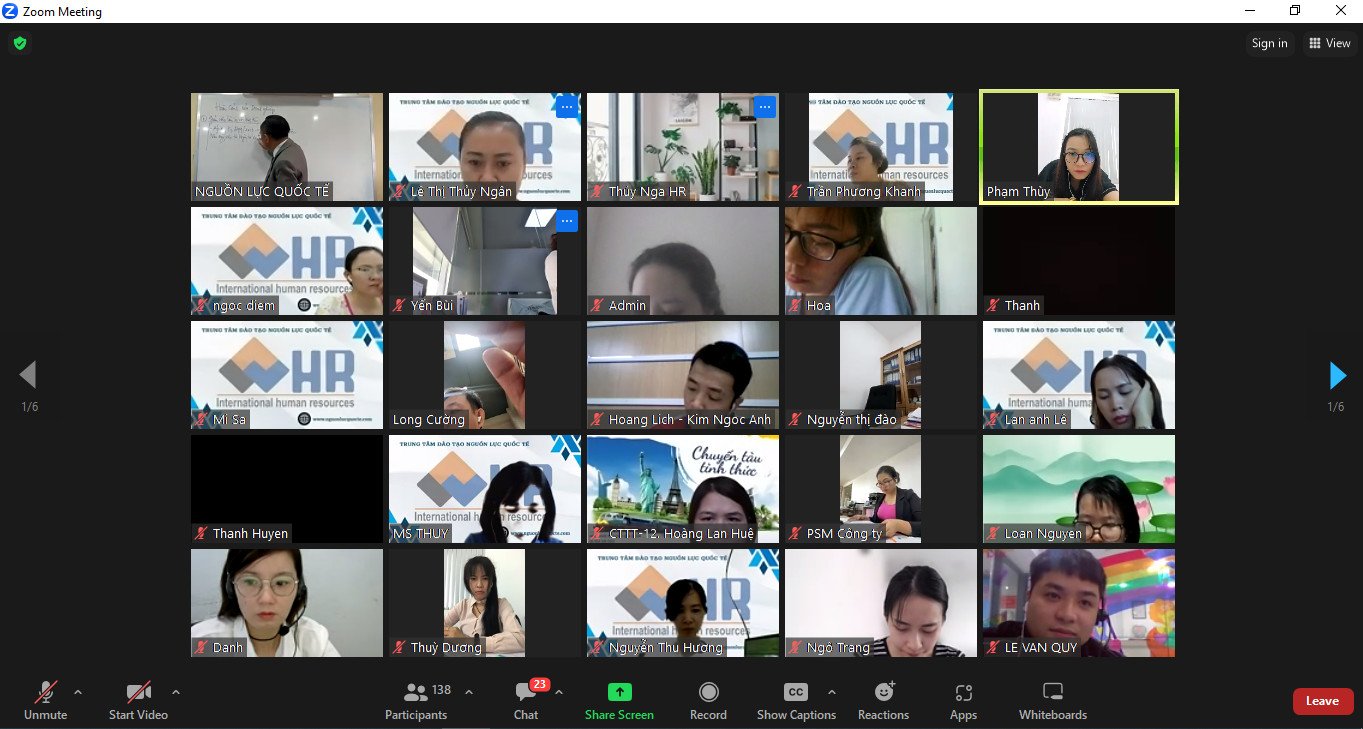Expand video options arrow next to Start Video
Image resolution: width=1363 pixels, height=729 pixels.
tap(176, 692)
